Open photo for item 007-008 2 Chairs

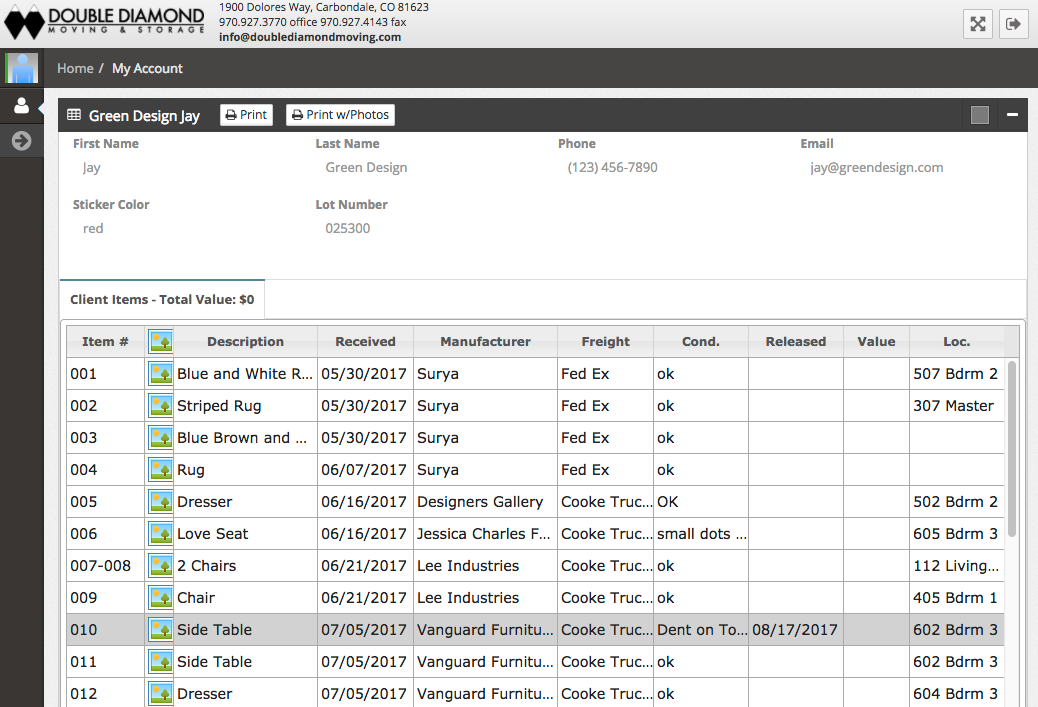[160, 566]
